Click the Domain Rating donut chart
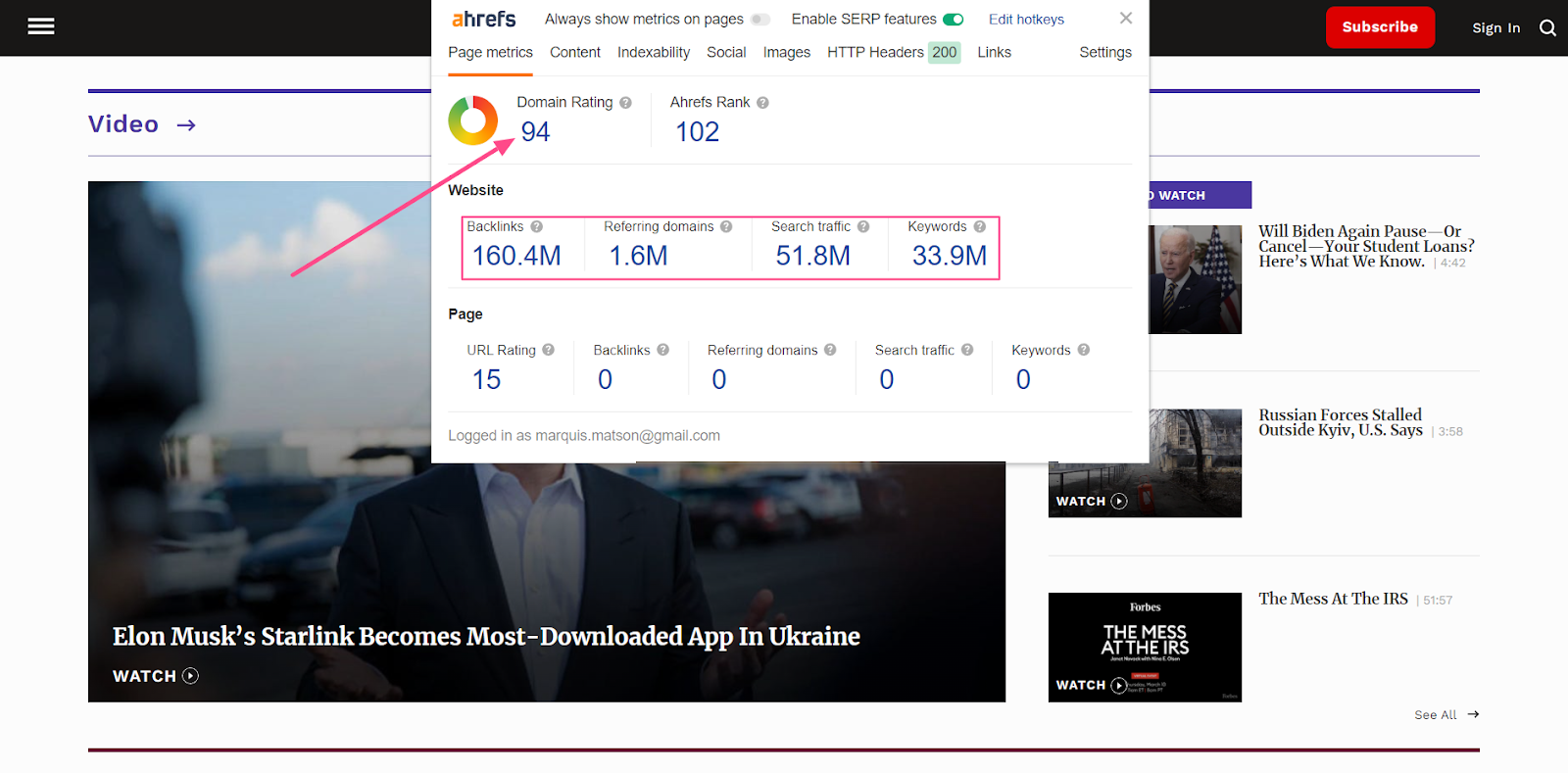1568x773 pixels. [x=473, y=121]
